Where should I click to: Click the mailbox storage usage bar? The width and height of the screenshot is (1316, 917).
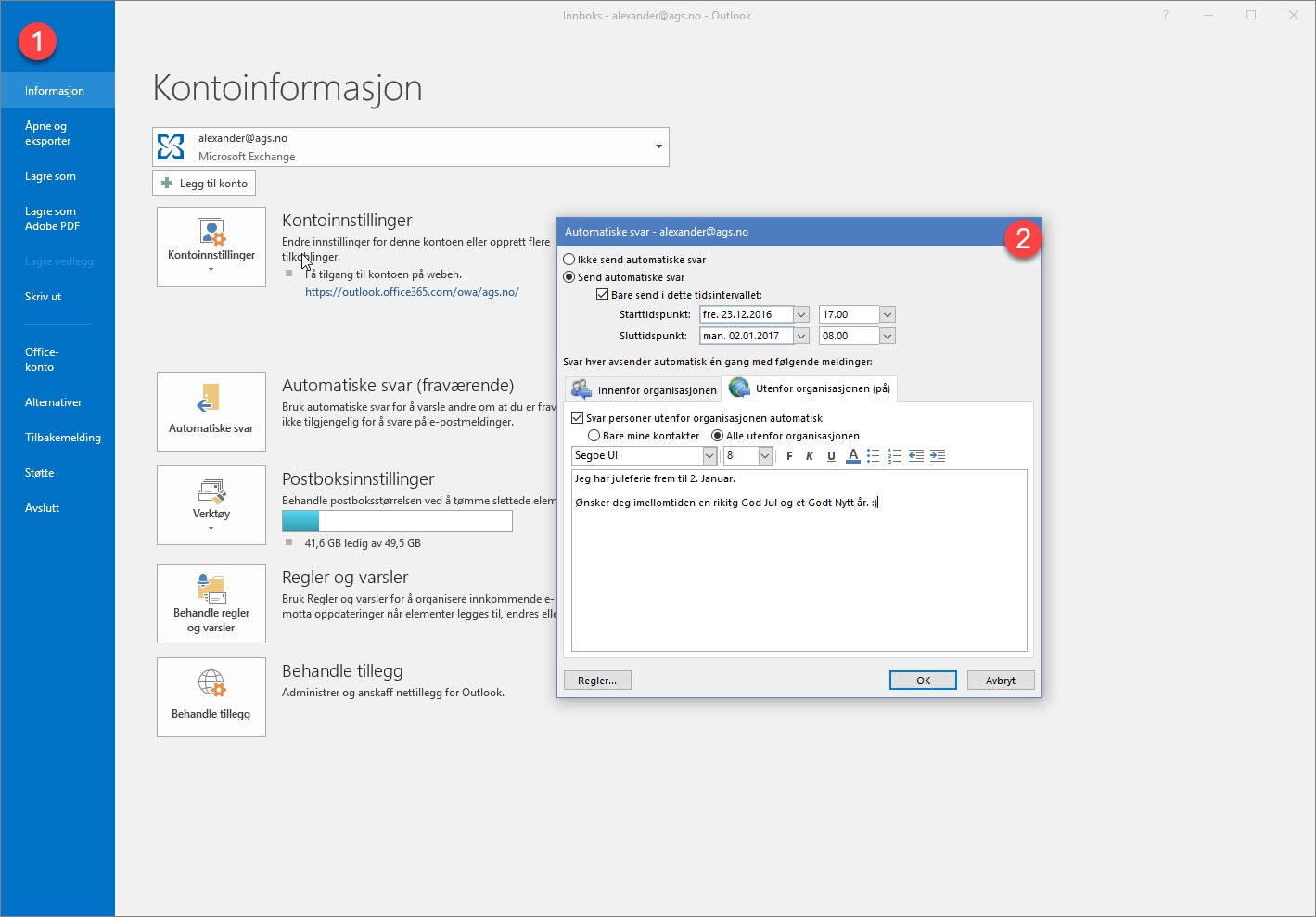[397, 521]
